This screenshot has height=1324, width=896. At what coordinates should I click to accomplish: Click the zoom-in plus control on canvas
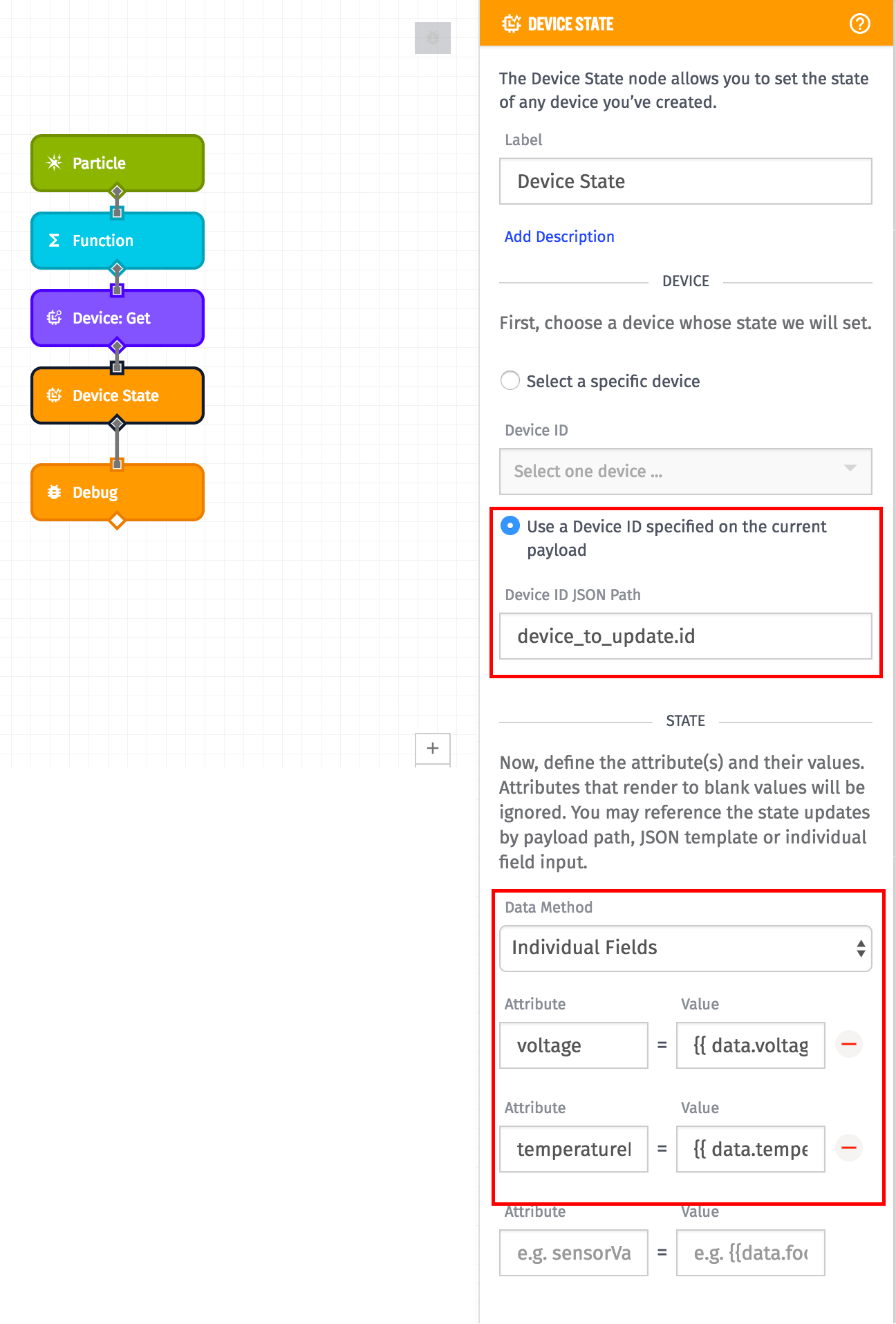[433, 748]
